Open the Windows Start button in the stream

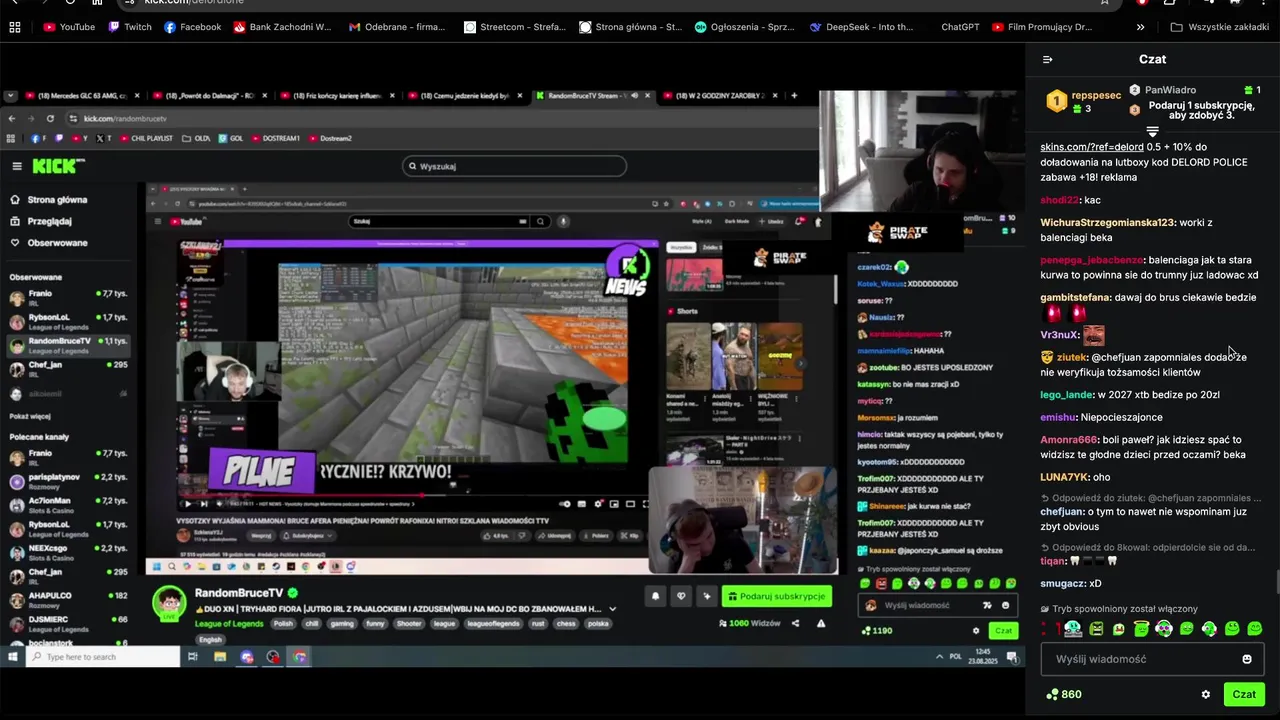point(12,657)
